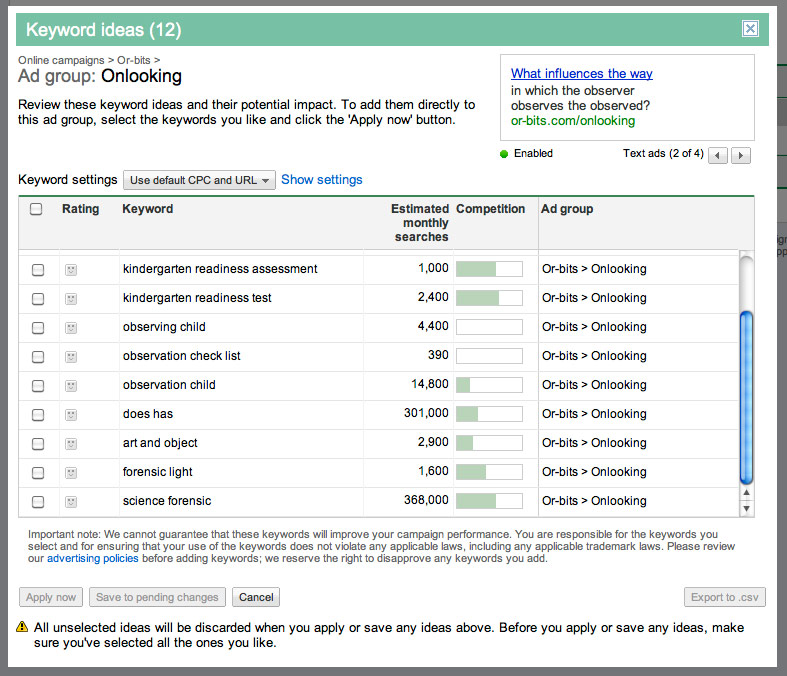Click rating icon for observing child
Image resolution: width=787 pixels, height=676 pixels.
71,328
